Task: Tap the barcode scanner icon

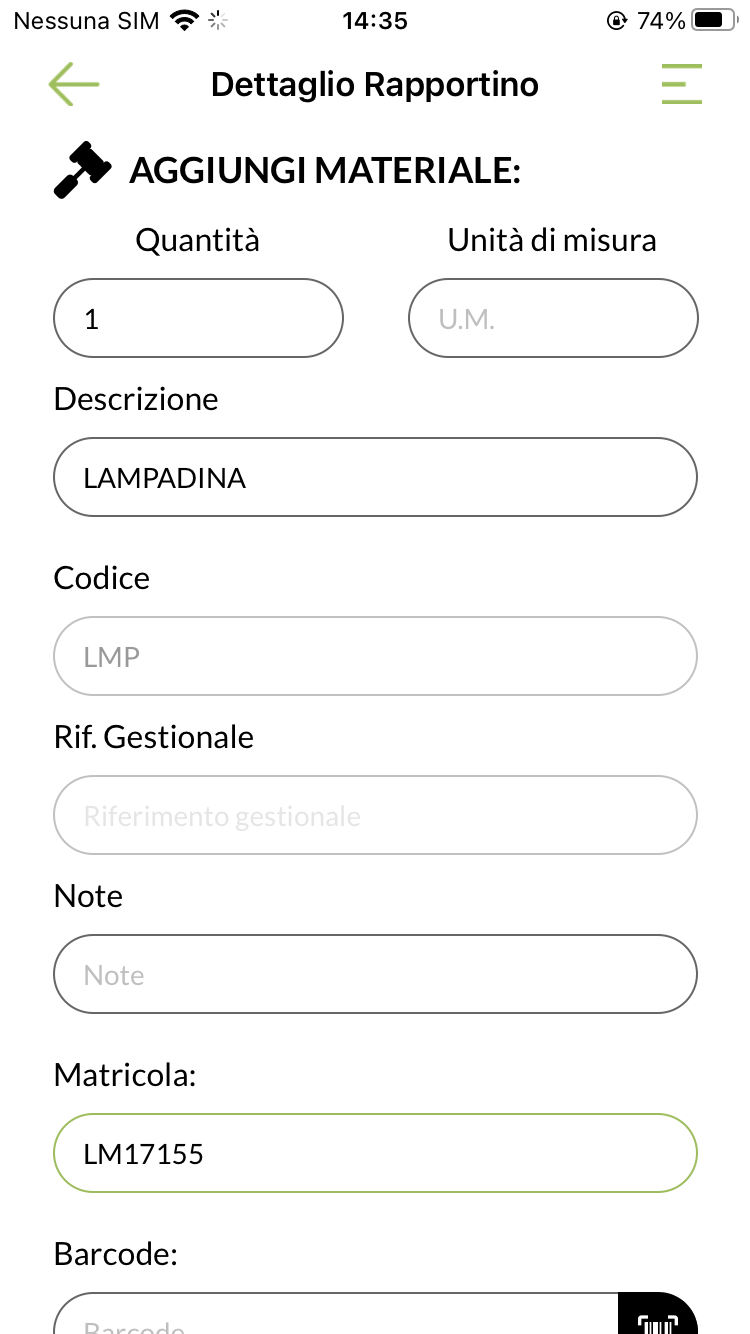Action: pyautogui.click(x=657, y=1318)
